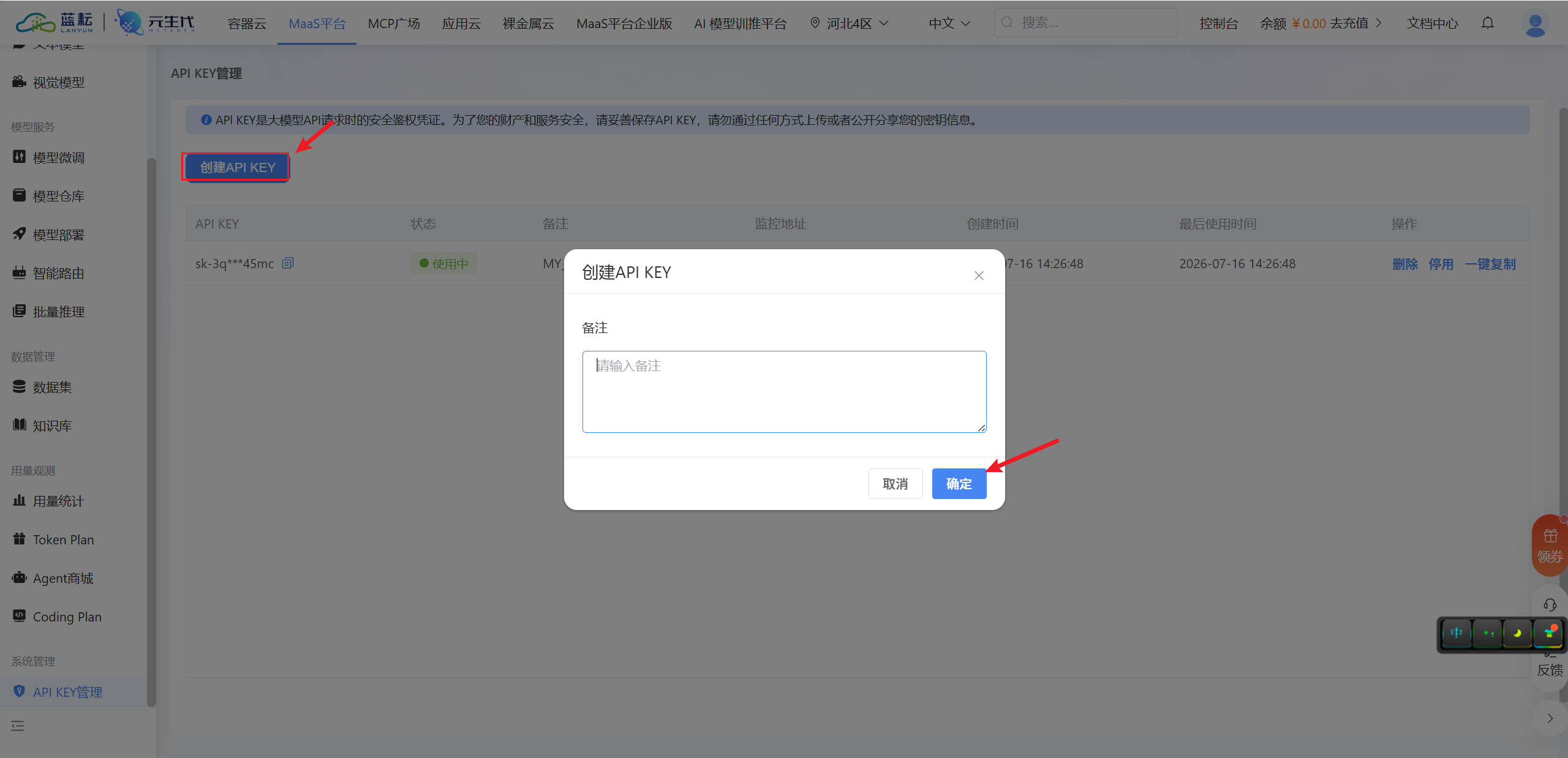The width and height of the screenshot is (1568, 758).
Task: Focus the 搜索 search box
Action: (1085, 23)
